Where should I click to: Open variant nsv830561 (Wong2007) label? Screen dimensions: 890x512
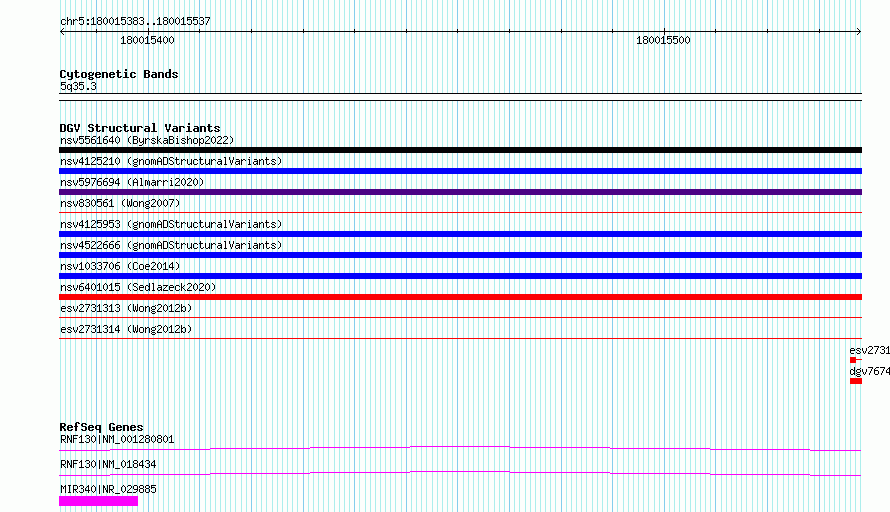(120, 203)
